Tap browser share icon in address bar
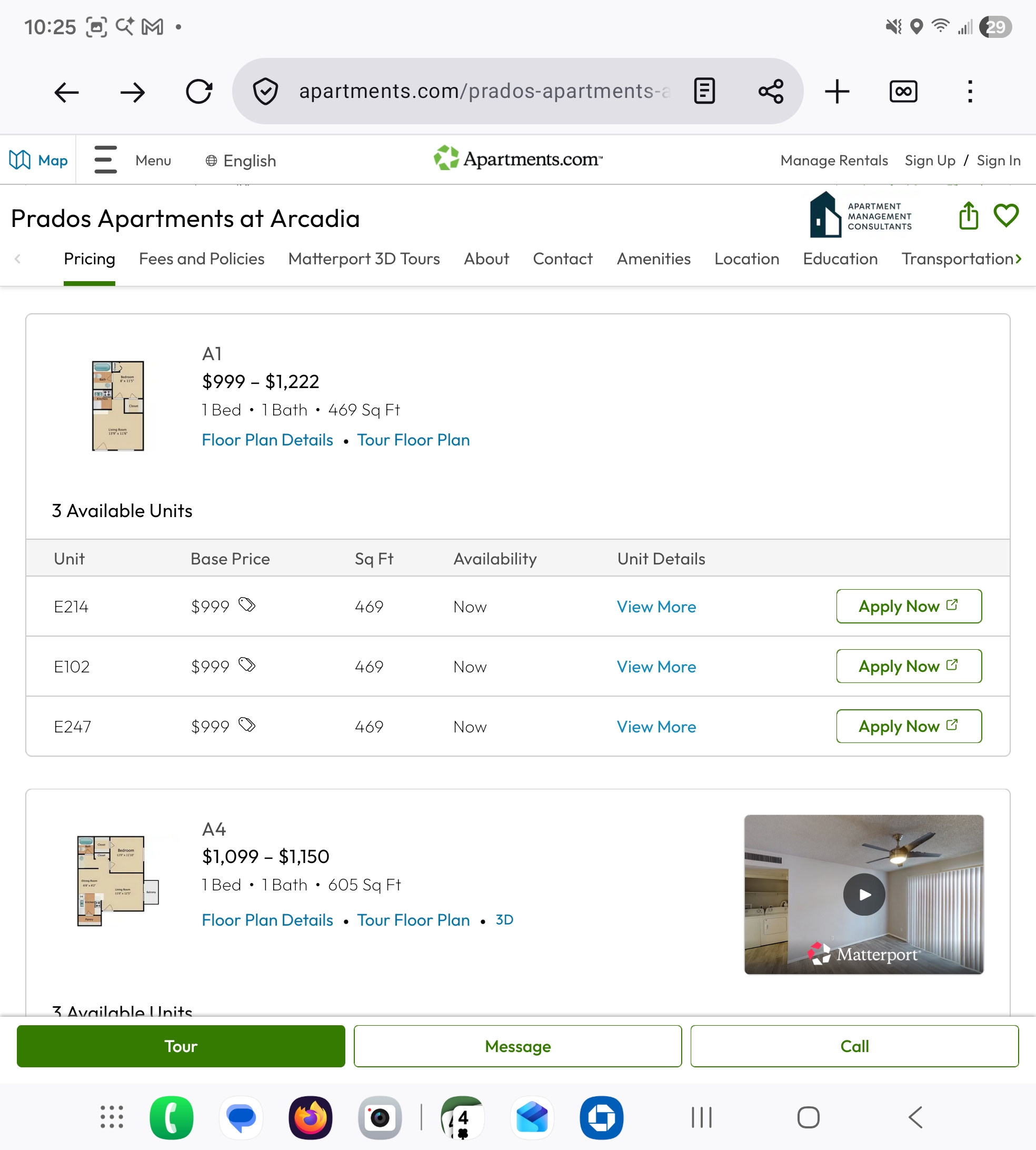Image resolution: width=1036 pixels, height=1150 pixels. [771, 91]
